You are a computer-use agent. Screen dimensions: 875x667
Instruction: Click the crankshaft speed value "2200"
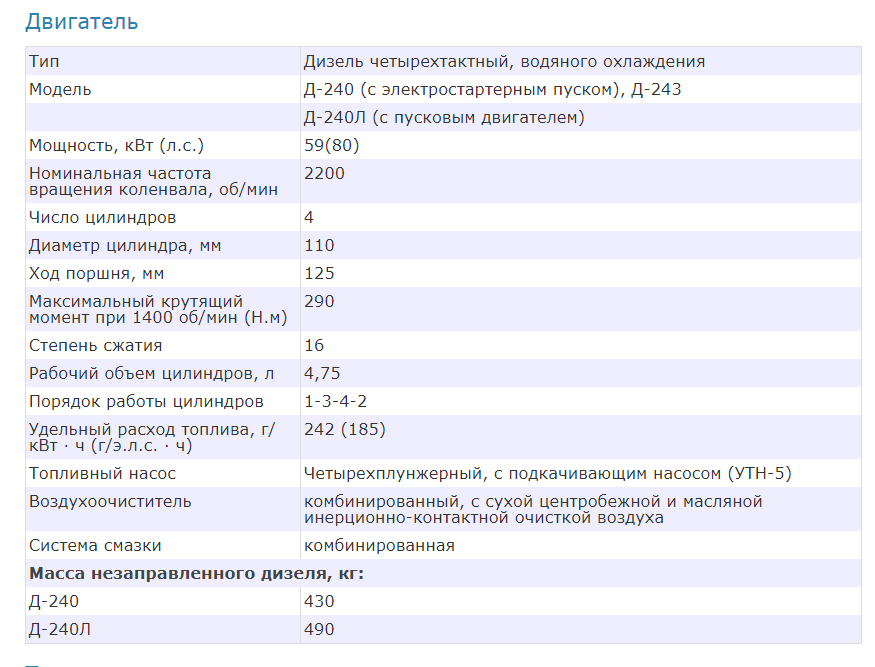(x=324, y=173)
